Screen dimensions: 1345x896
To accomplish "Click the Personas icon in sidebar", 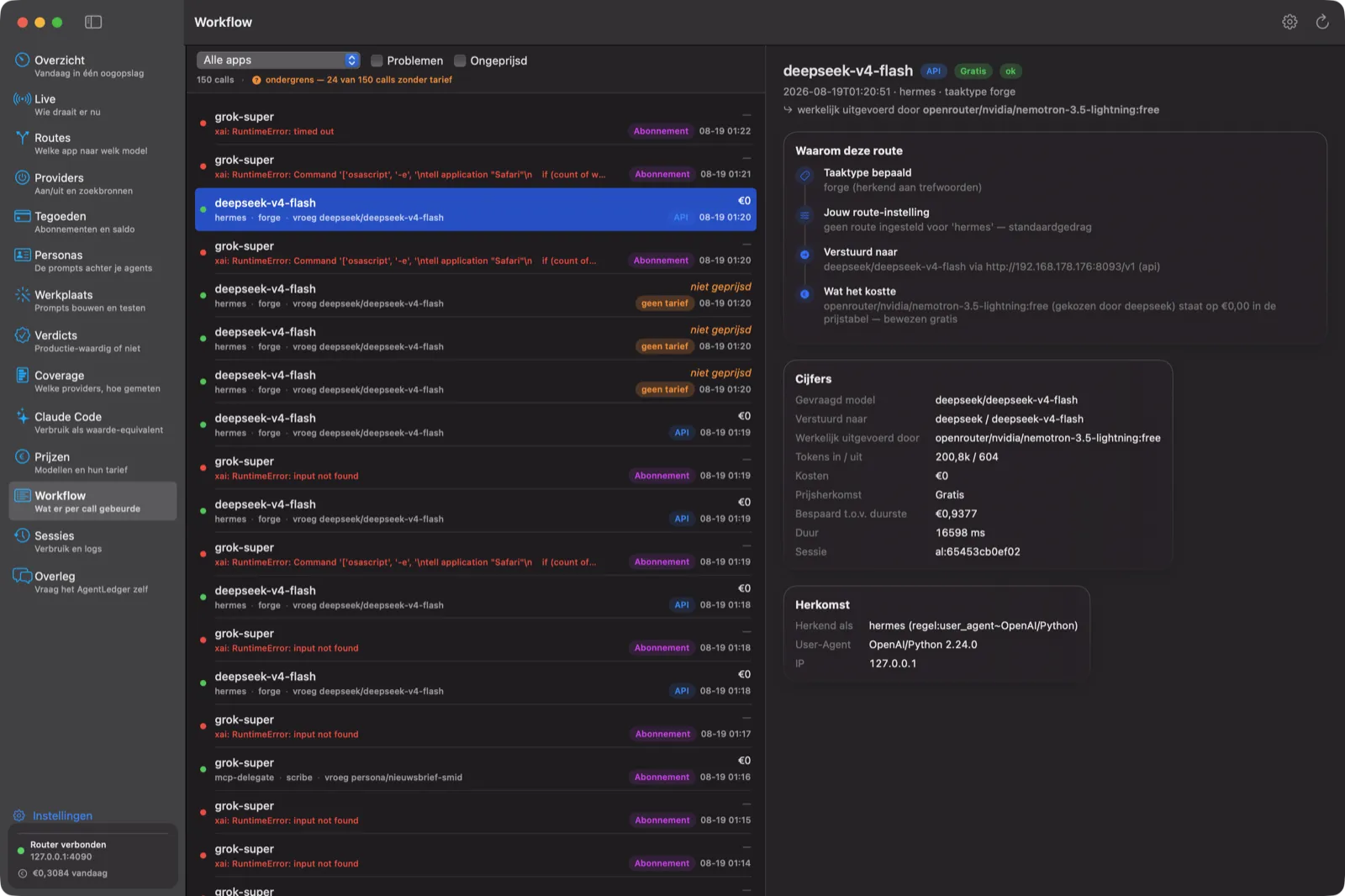I will click(22, 255).
